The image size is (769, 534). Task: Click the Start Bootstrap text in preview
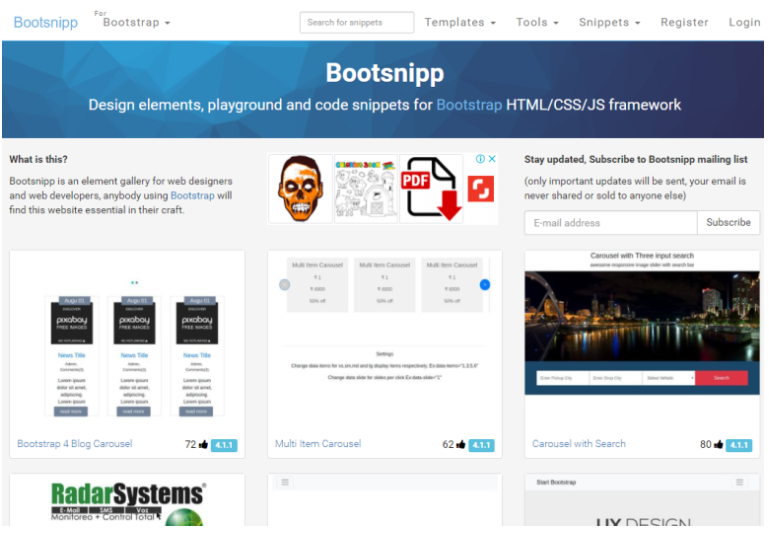(556, 483)
